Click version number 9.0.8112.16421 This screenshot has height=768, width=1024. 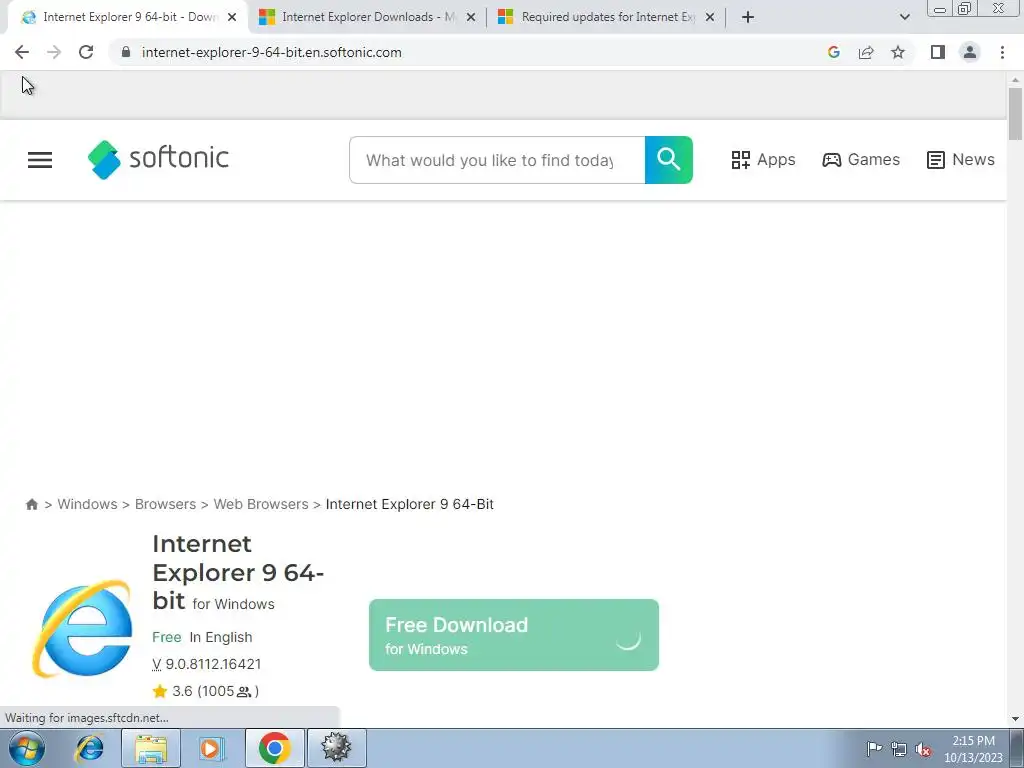213,664
